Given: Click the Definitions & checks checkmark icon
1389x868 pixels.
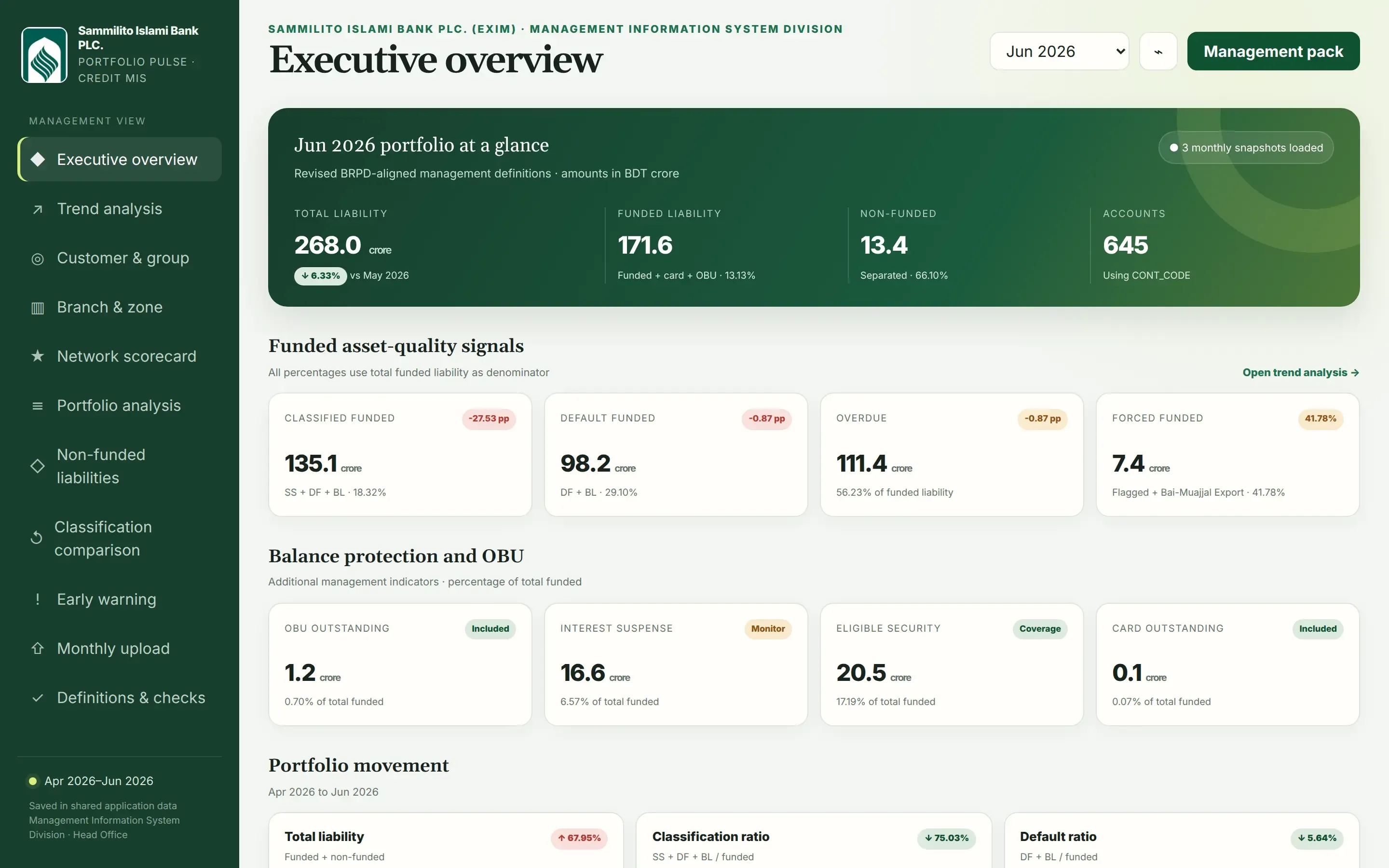Looking at the screenshot, I should pyautogui.click(x=38, y=697).
